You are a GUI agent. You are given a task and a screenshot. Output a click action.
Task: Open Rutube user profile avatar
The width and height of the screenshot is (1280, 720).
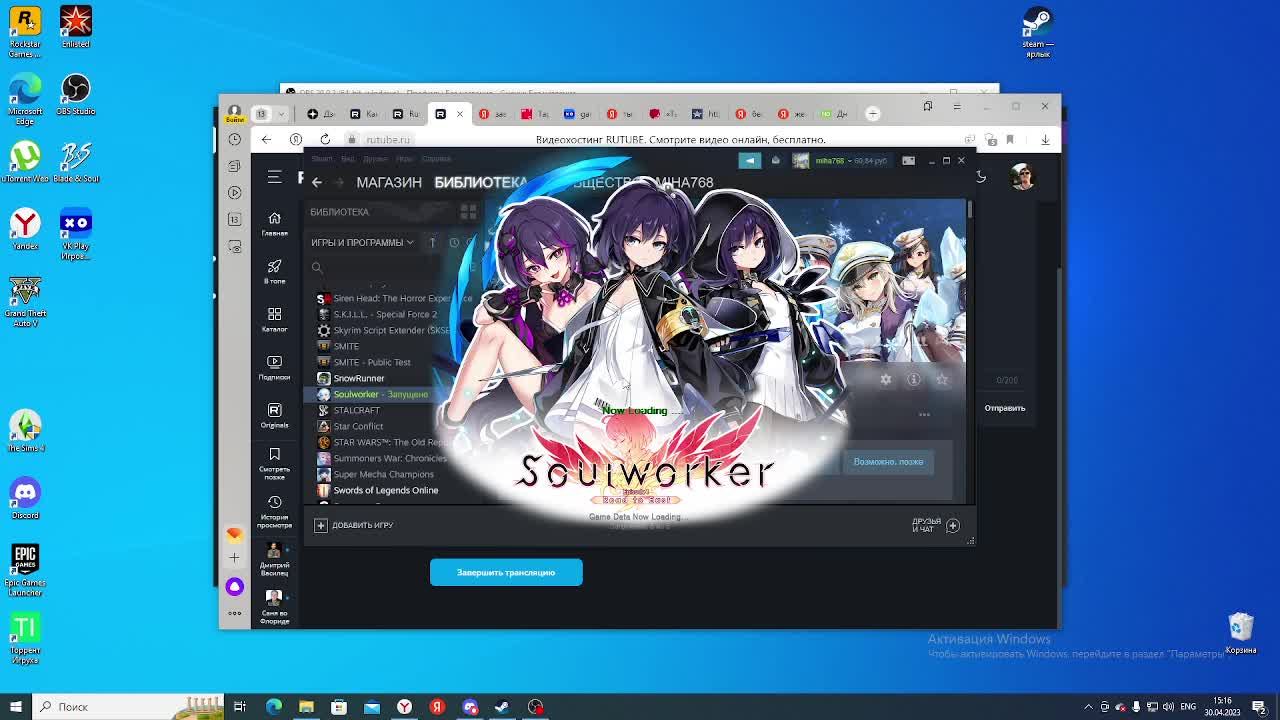1022,177
